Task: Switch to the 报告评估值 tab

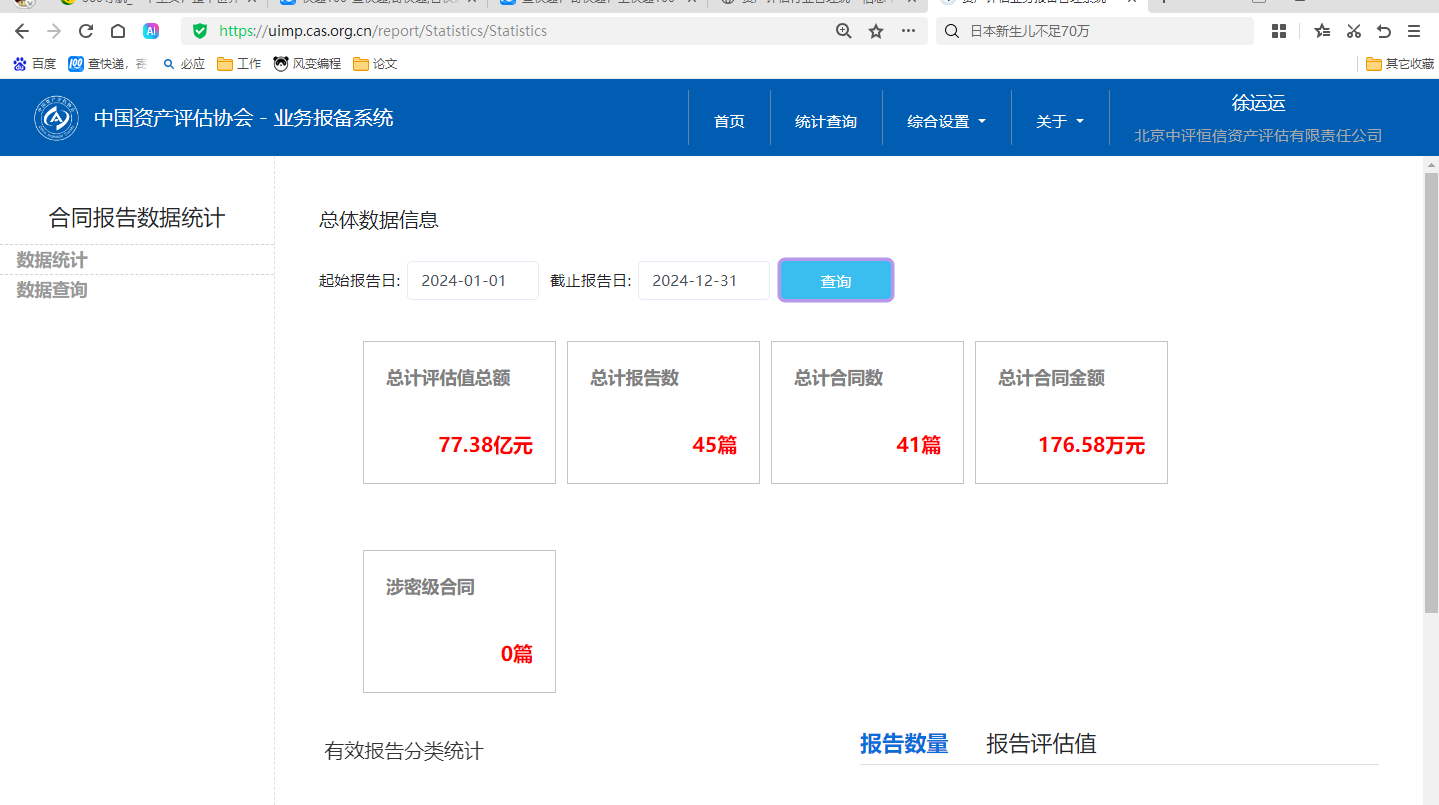Action: click(1041, 744)
